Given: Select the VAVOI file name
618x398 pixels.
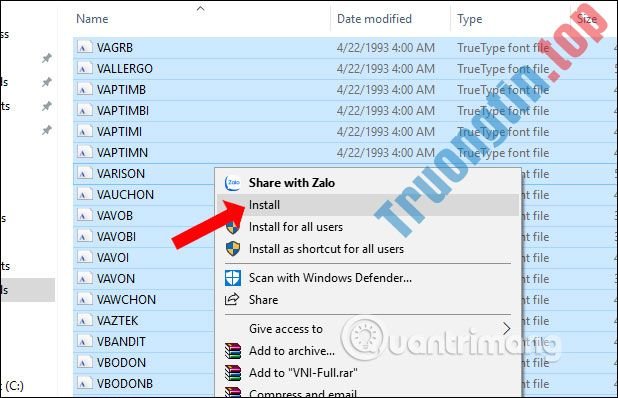Looking at the screenshot, I should (113, 257).
